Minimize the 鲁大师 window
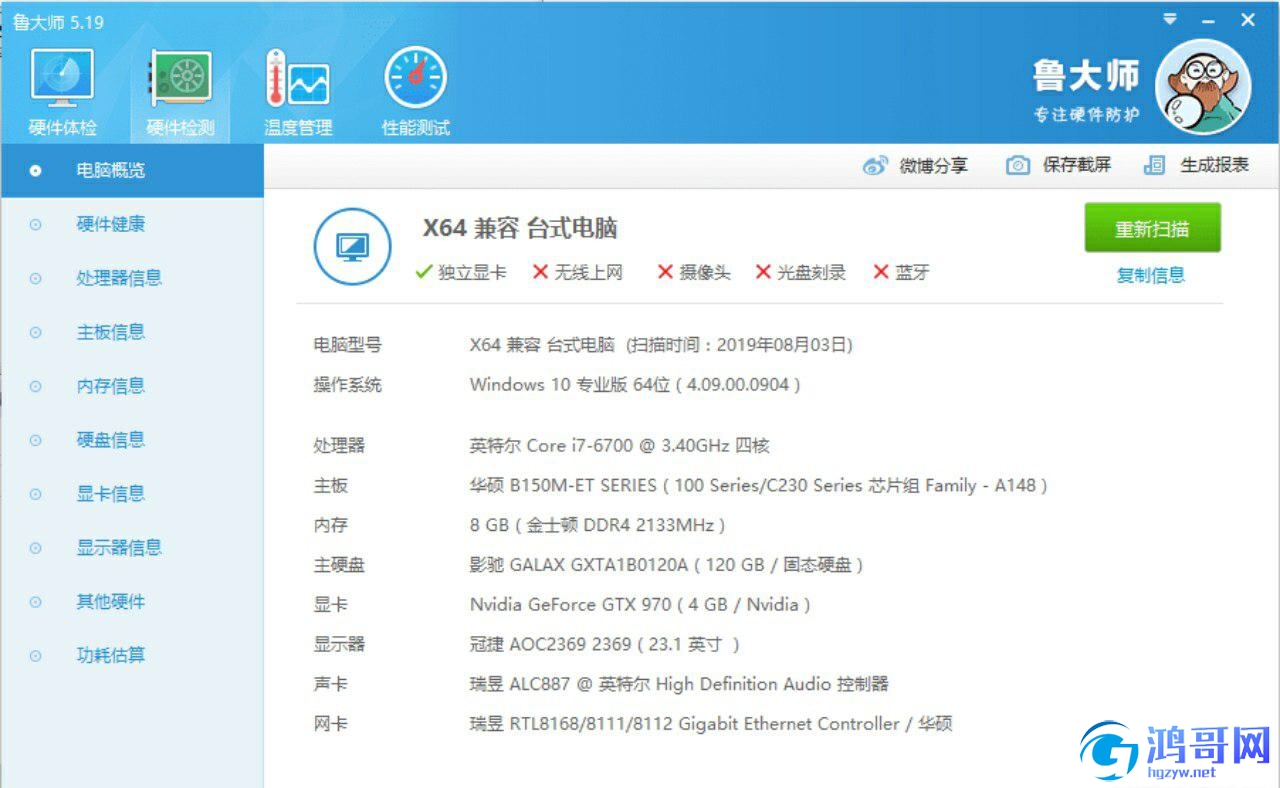1280x788 pixels. [x=1209, y=20]
